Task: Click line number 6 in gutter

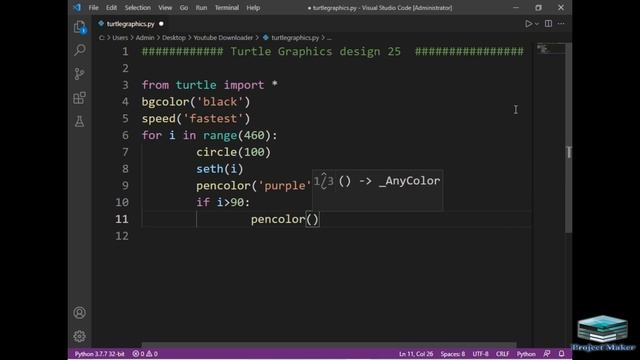Action: (125, 136)
